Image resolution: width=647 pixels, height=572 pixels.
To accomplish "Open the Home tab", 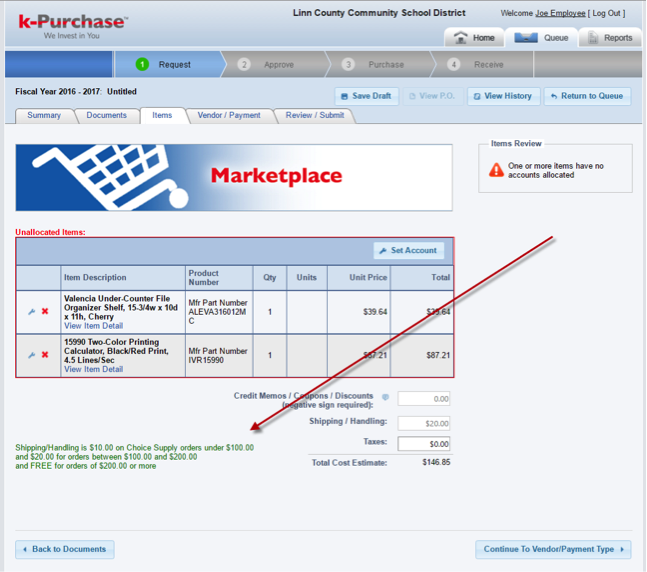I will (474, 38).
